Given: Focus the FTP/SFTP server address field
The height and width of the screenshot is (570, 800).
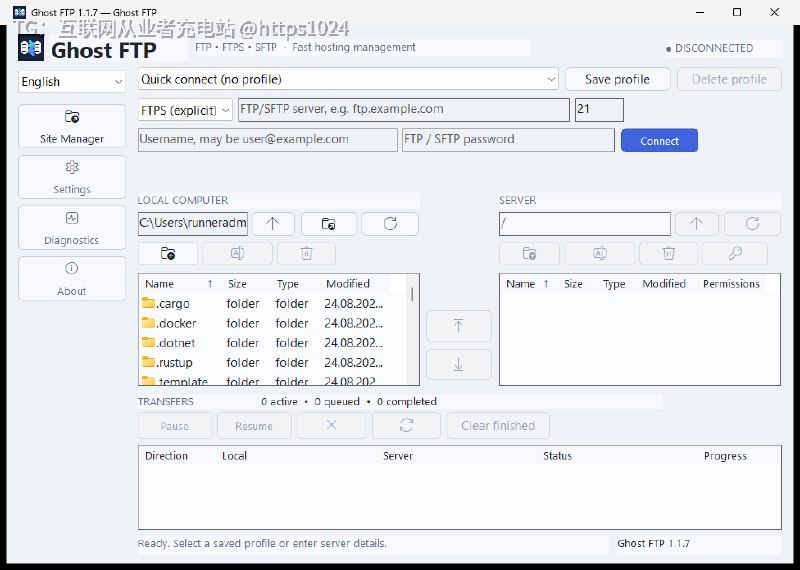Looking at the screenshot, I should 404,110.
